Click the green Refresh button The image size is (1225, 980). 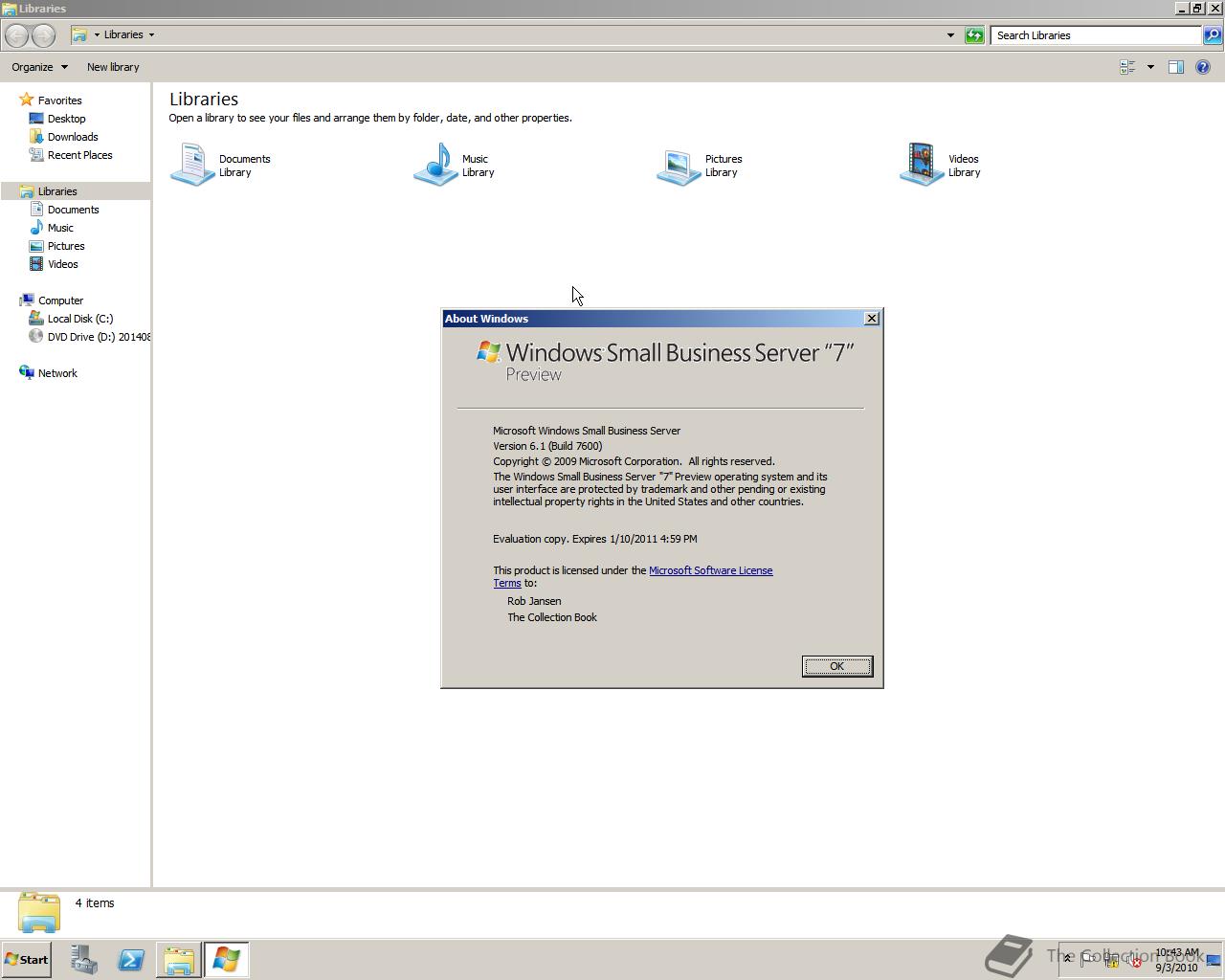[974, 35]
